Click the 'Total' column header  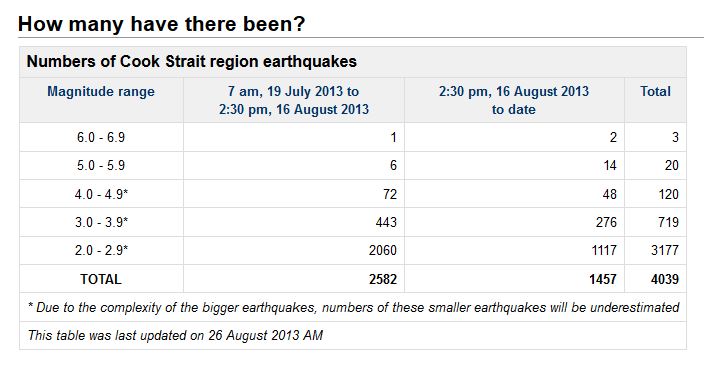click(656, 91)
